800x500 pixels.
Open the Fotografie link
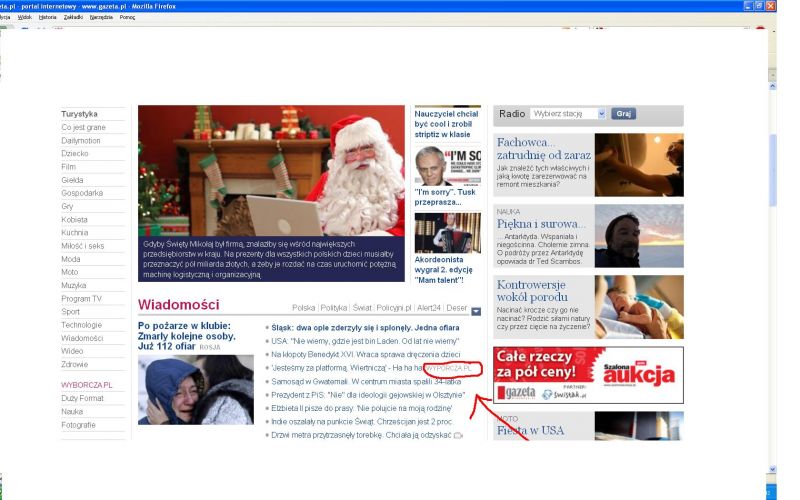click(78, 424)
